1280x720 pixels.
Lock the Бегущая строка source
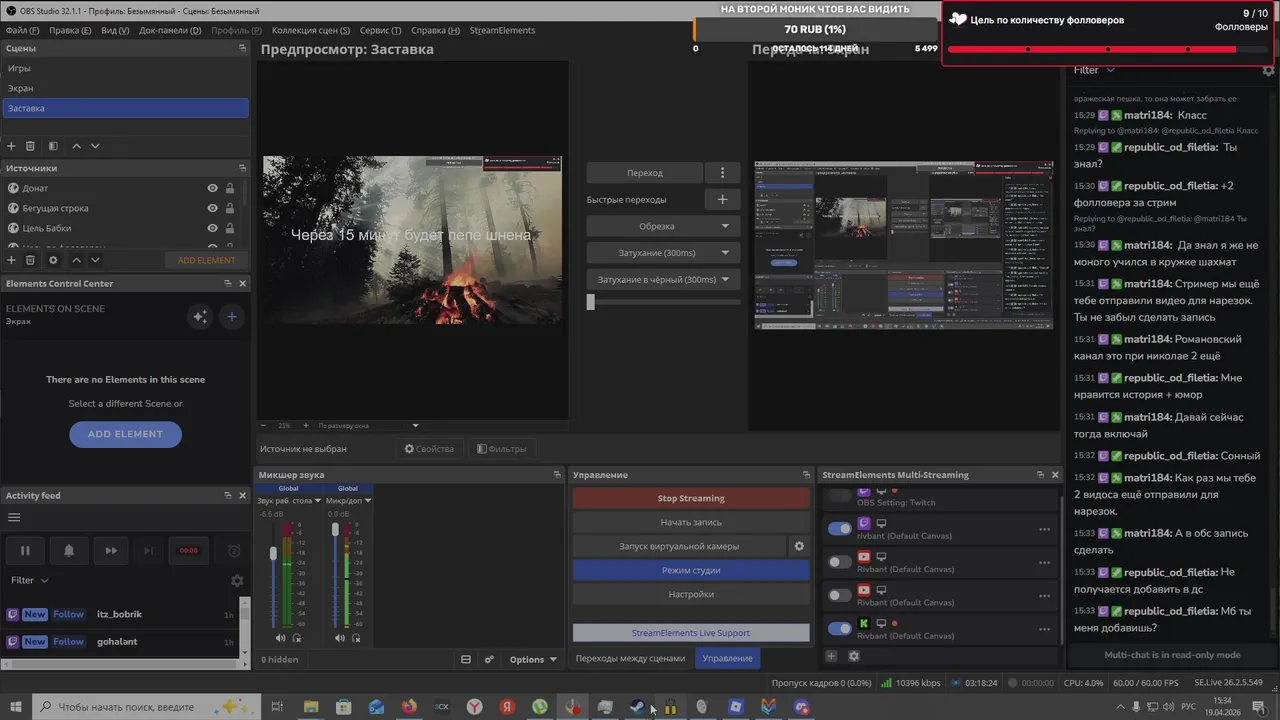230,208
